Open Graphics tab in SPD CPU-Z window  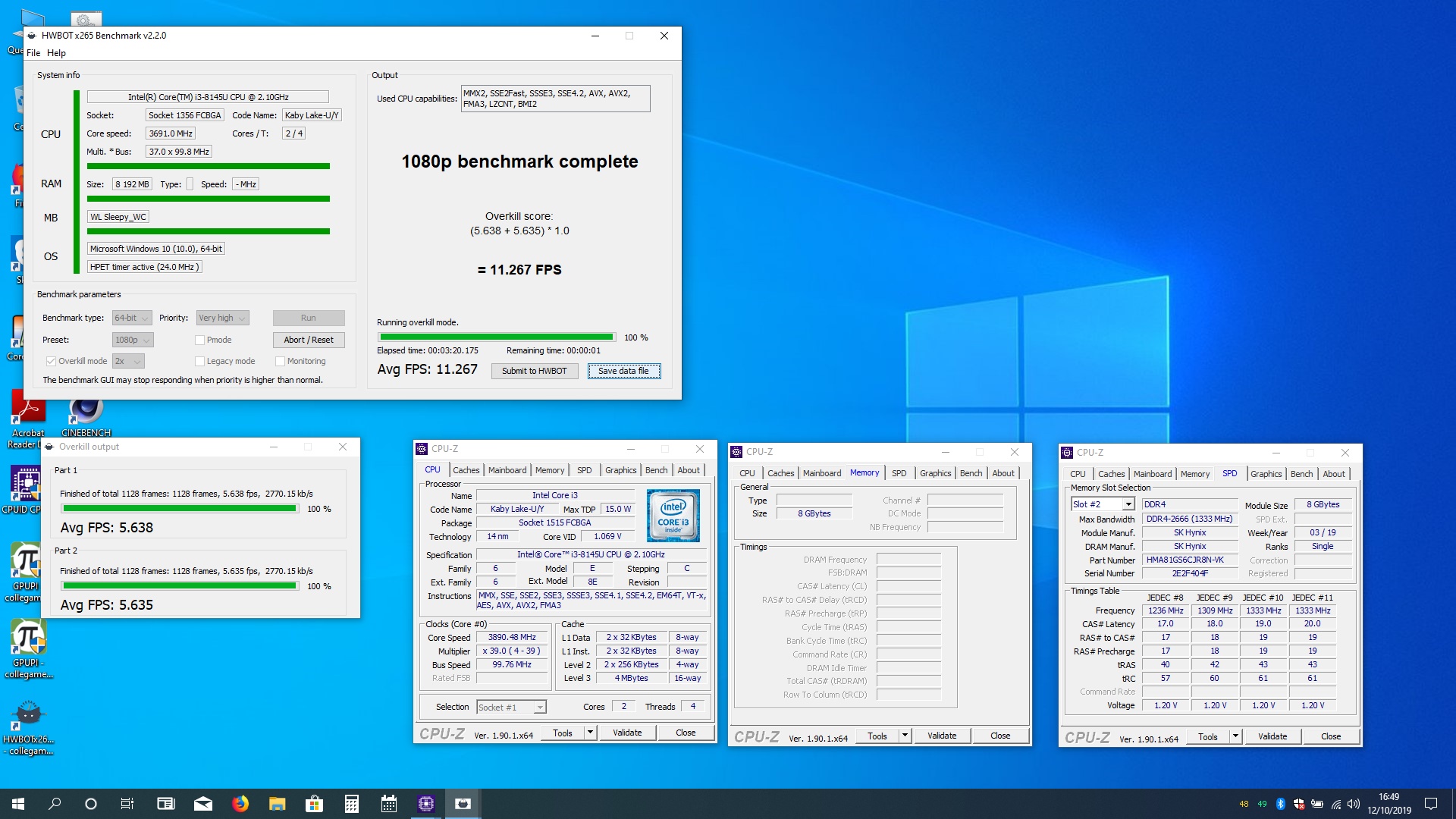click(x=1266, y=474)
